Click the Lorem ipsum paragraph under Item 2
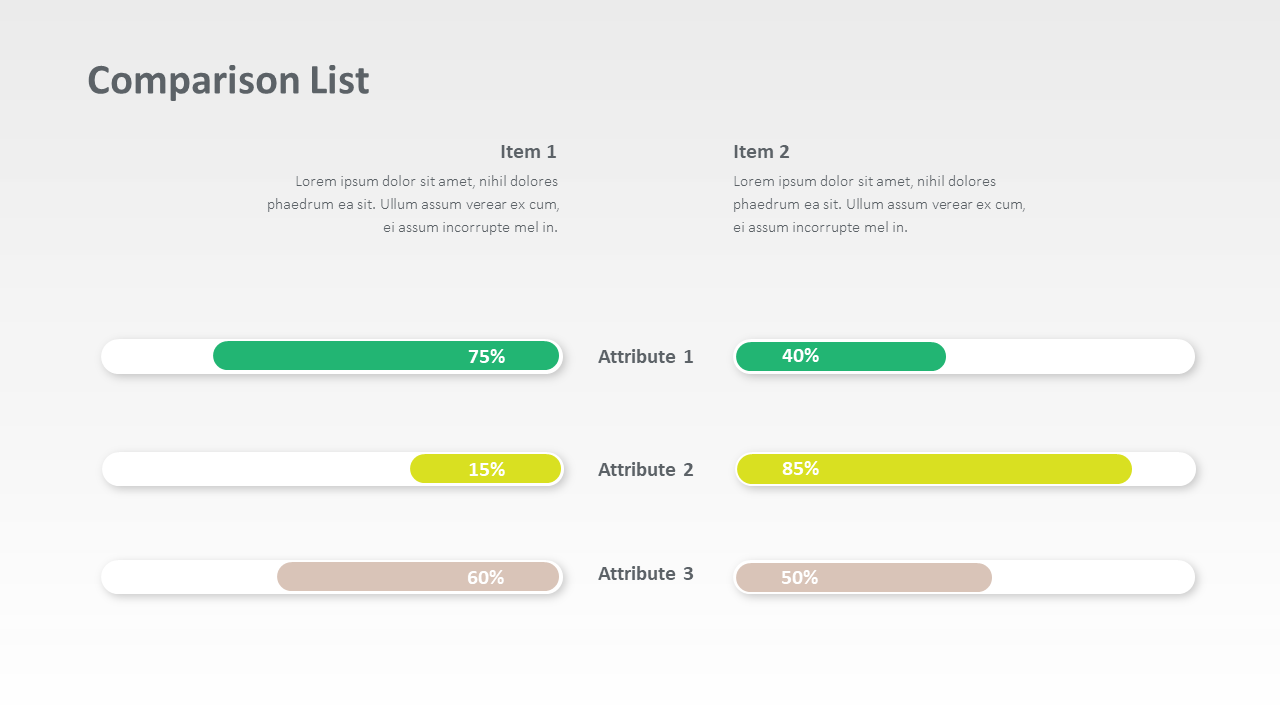The width and height of the screenshot is (1280, 720). (879, 204)
